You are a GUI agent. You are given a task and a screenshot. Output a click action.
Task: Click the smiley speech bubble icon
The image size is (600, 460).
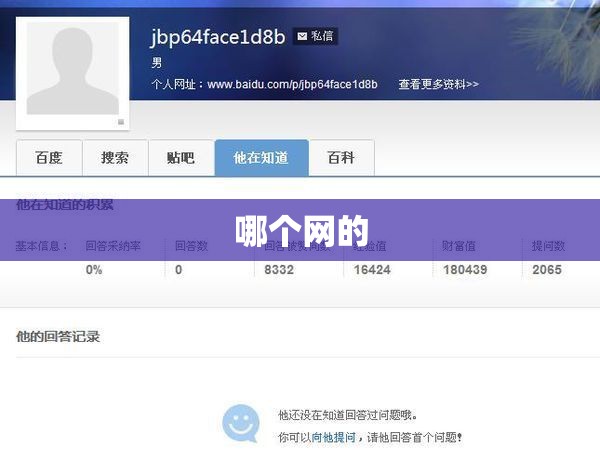(x=241, y=423)
